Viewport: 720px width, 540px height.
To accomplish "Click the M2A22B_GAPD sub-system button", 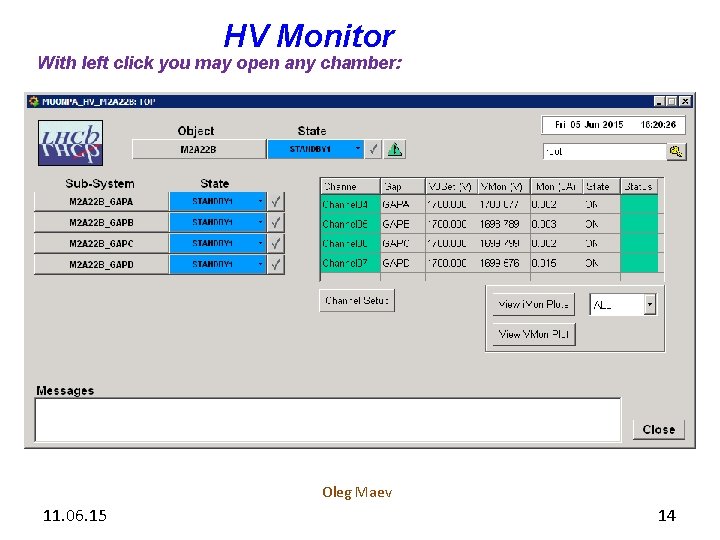I will [x=101, y=264].
